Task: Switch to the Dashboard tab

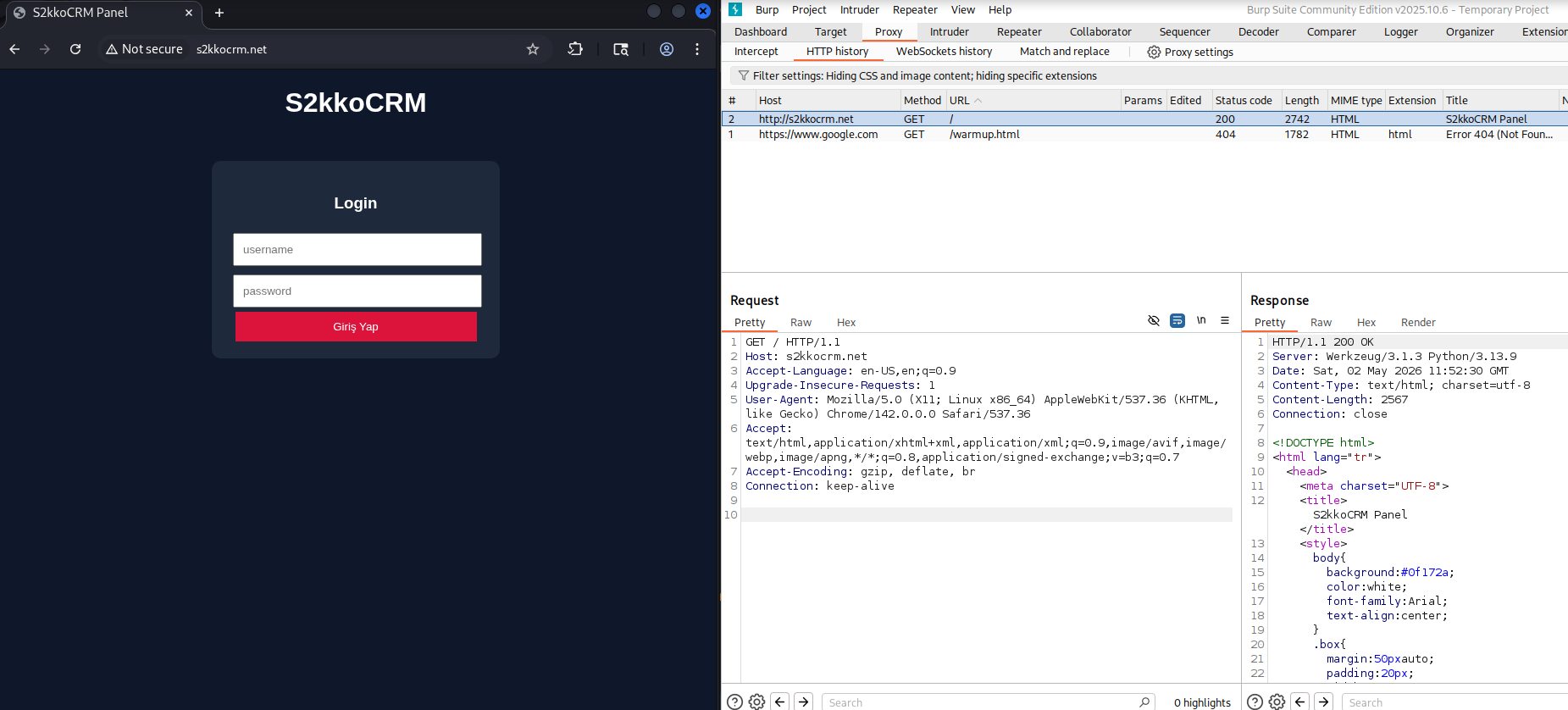Action: point(761,32)
